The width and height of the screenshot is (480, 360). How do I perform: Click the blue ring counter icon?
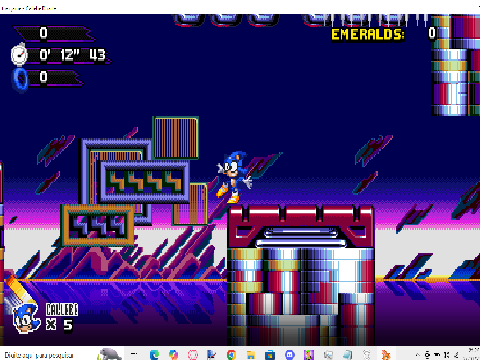pos(20,79)
